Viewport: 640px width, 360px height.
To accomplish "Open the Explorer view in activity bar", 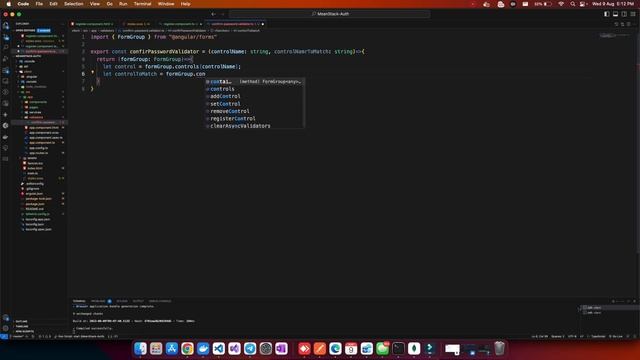I will click(x=6, y=26).
